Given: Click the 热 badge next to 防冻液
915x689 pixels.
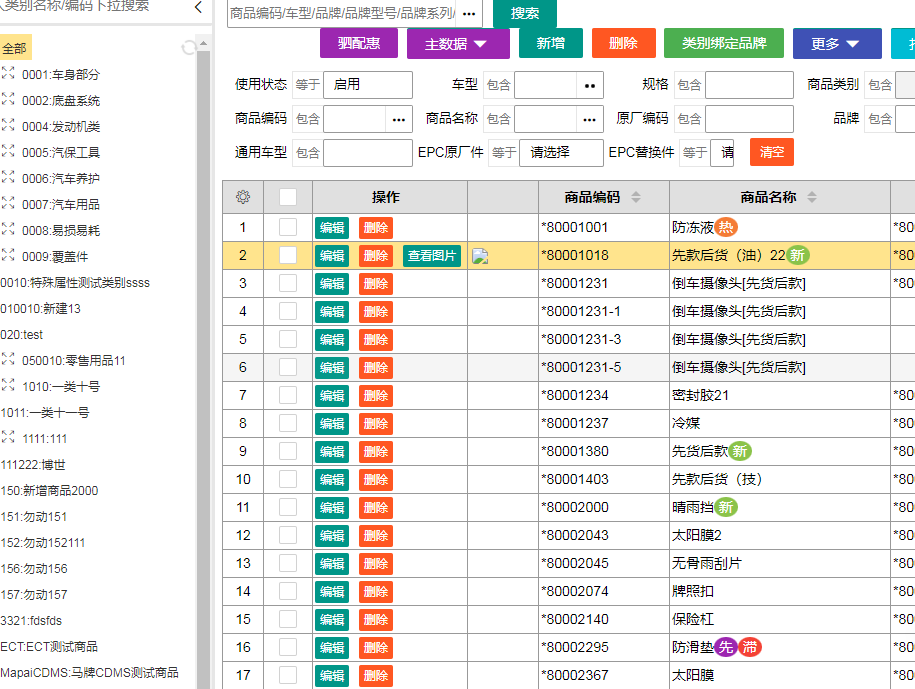Looking at the screenshot, I should (726, 228).
